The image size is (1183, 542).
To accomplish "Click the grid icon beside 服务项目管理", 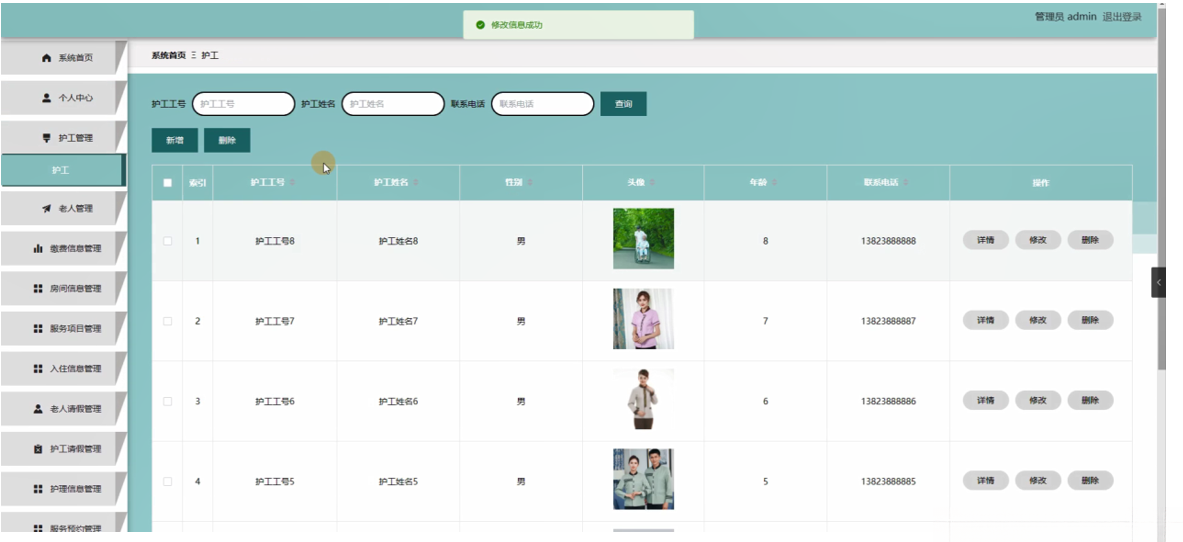I will (38, 328).
